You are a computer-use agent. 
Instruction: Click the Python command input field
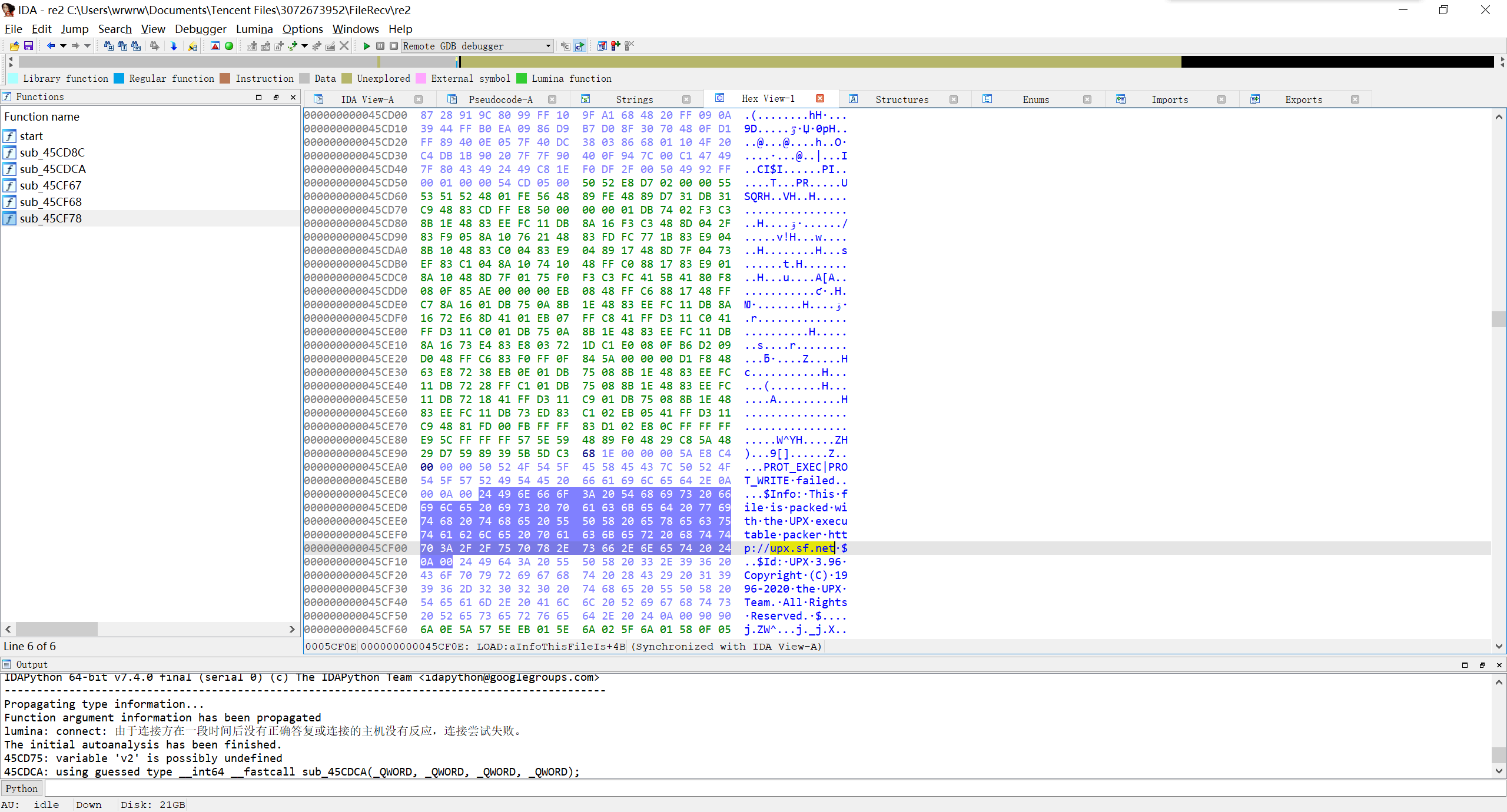coord(765,788)
